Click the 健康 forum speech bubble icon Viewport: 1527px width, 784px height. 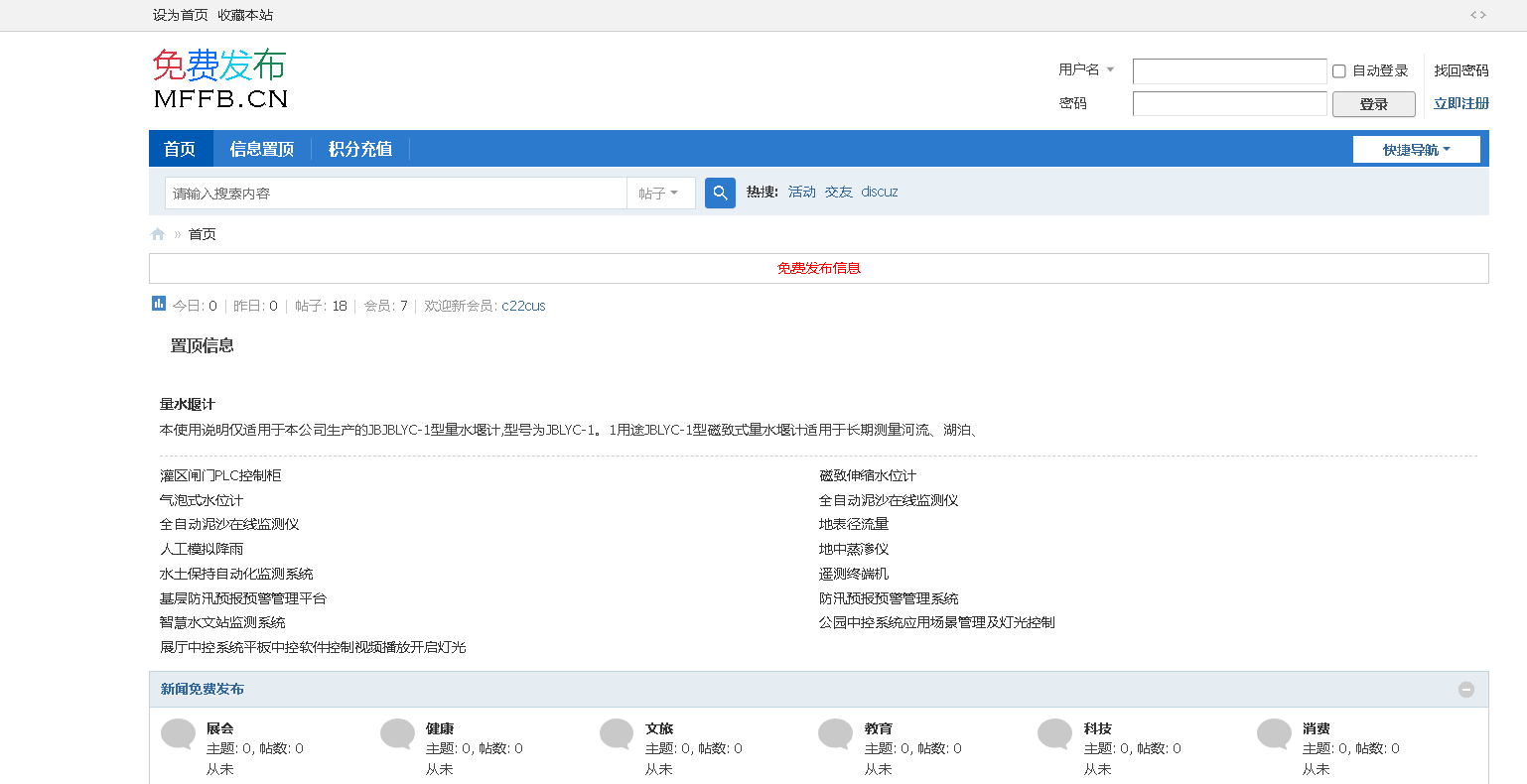397,734
